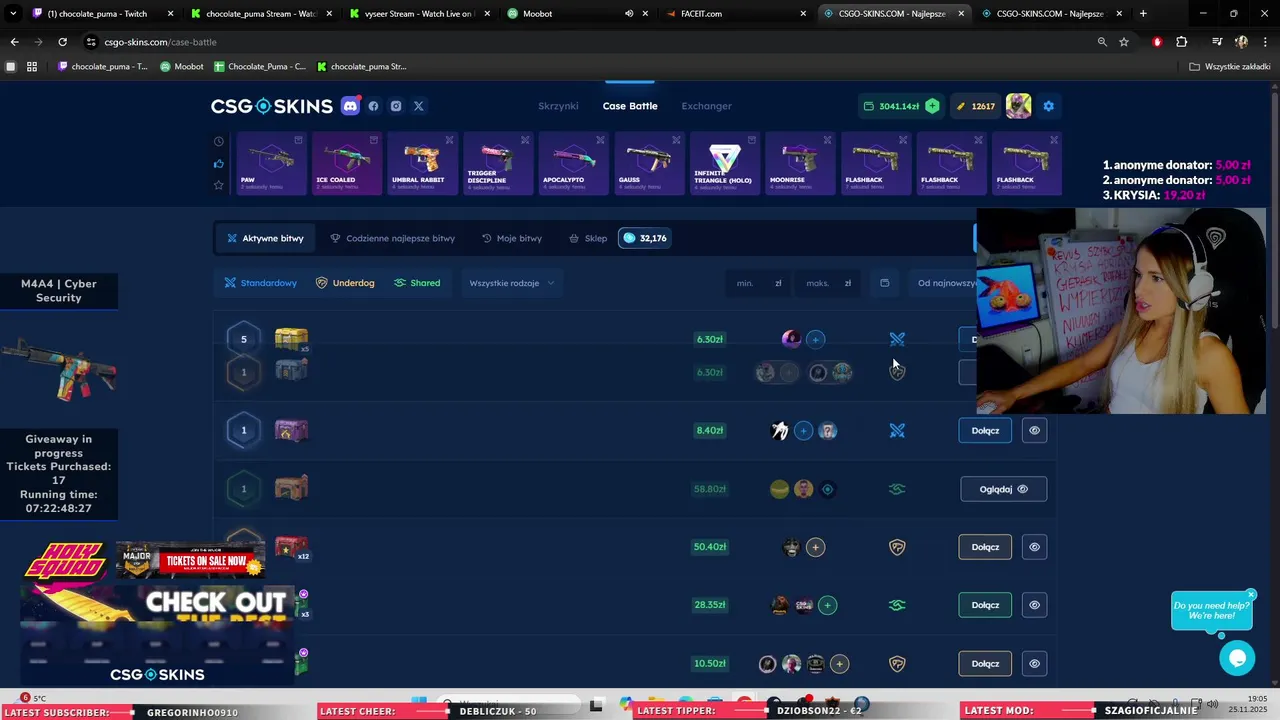Open a new browser tab

[1143, 14]
